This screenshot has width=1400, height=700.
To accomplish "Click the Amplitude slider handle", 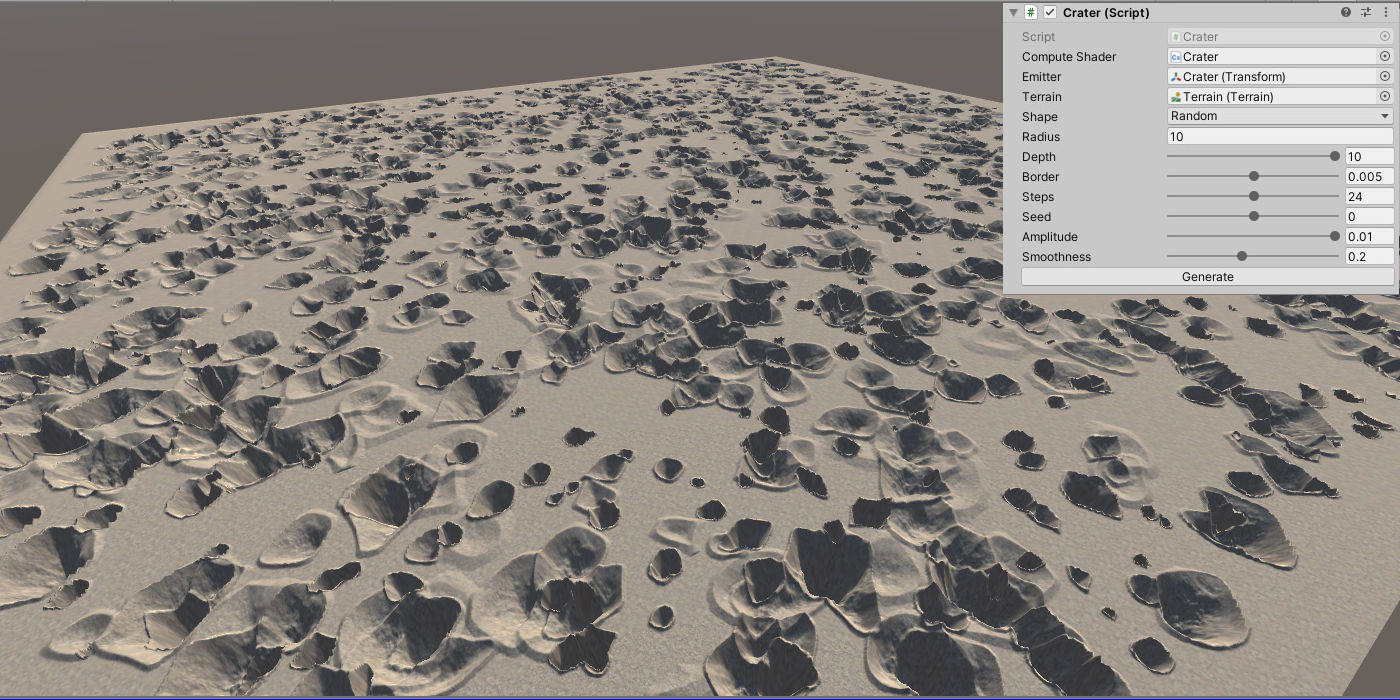I will (1334, 236).
